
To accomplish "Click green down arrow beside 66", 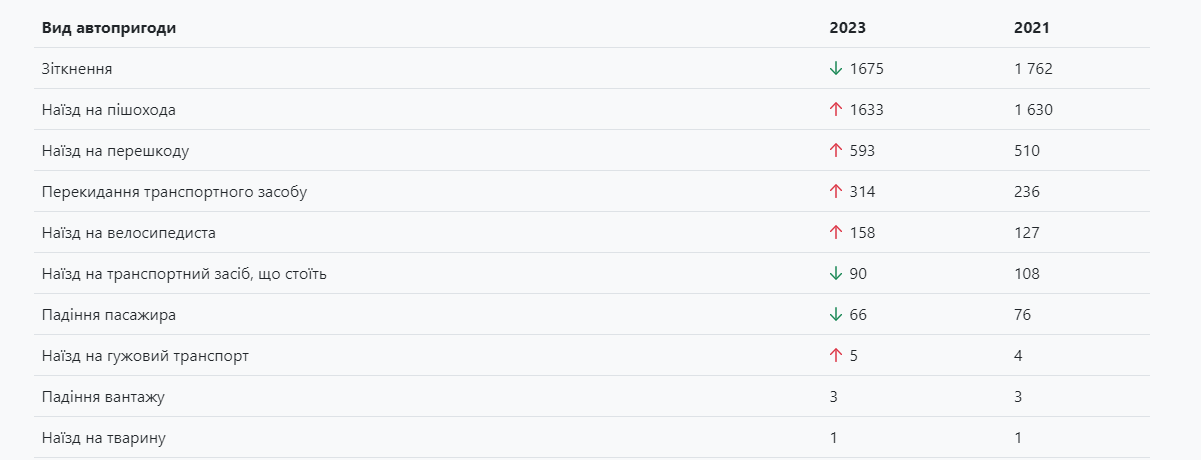I will [836, 315].
